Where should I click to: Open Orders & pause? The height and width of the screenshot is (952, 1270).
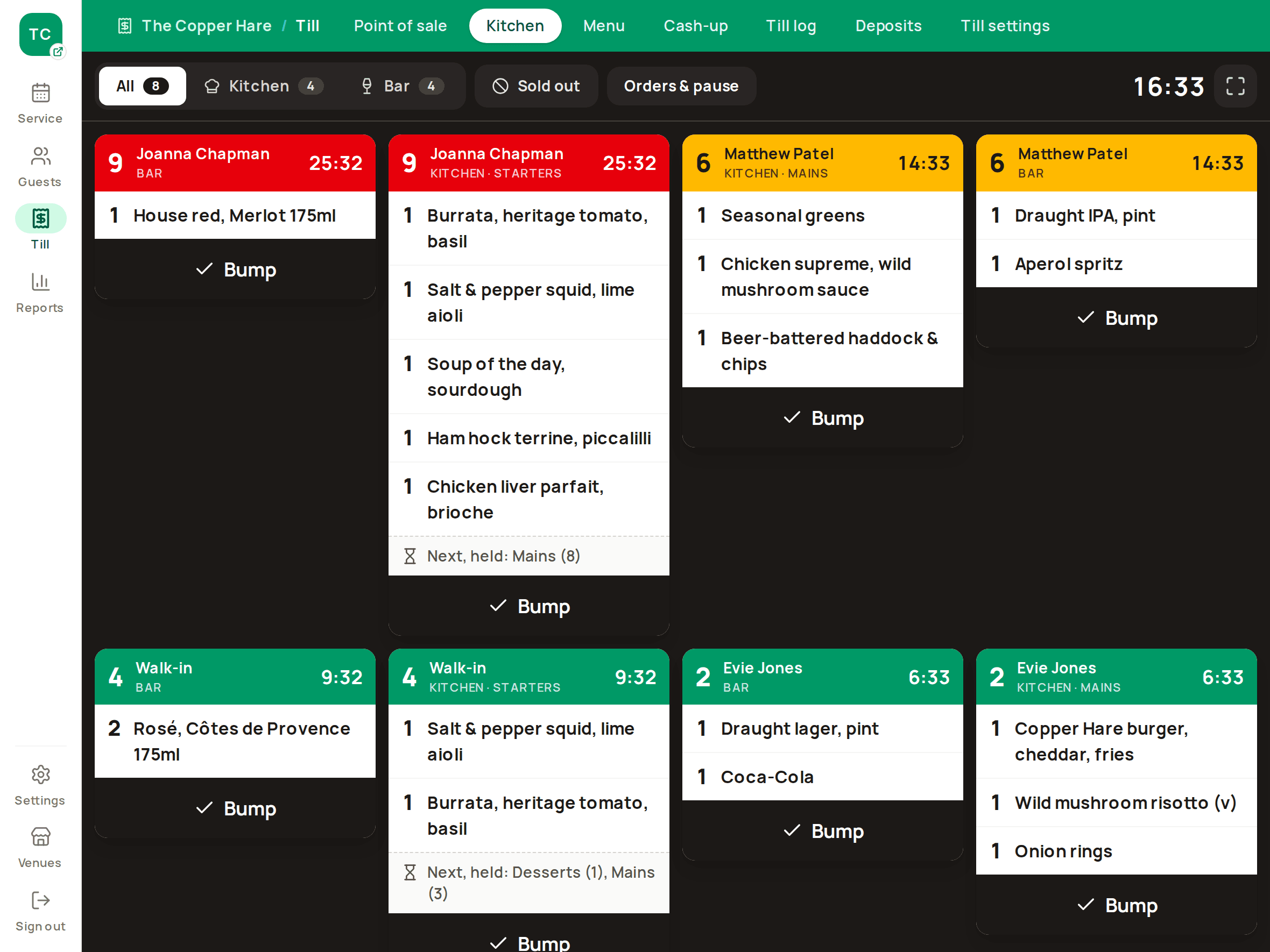681,86
